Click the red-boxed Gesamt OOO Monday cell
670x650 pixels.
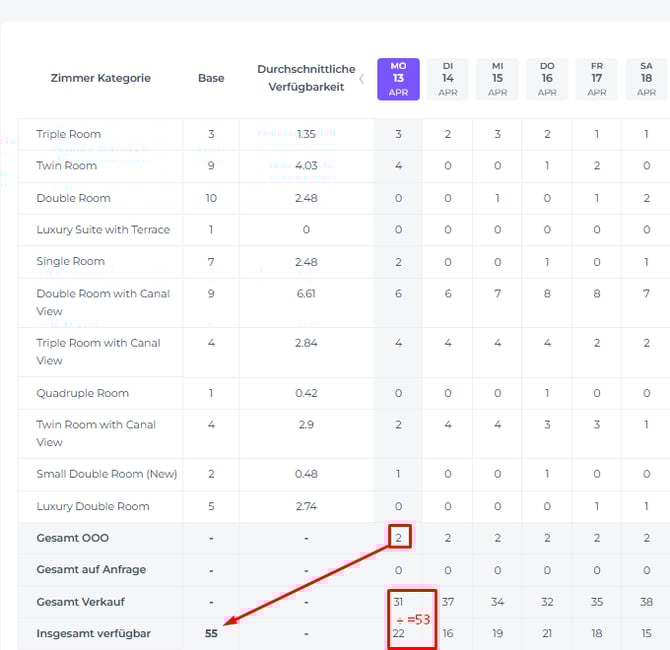(398, 538)
